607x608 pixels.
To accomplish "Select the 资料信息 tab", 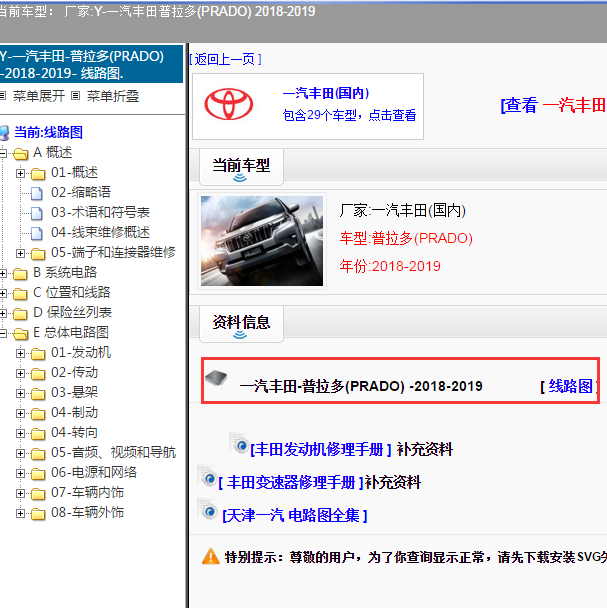I will click(241, 324).
